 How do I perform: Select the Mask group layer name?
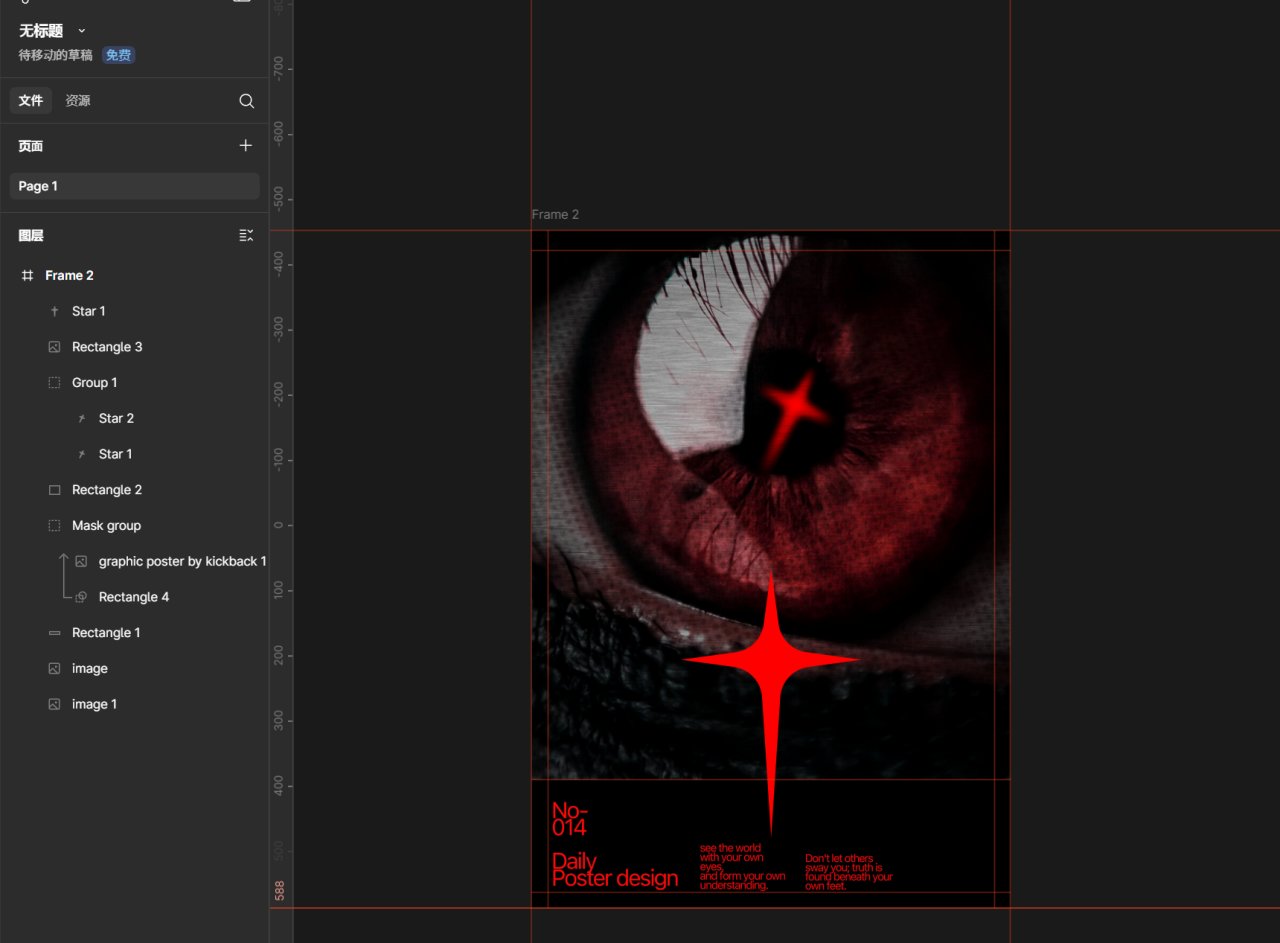106,526
